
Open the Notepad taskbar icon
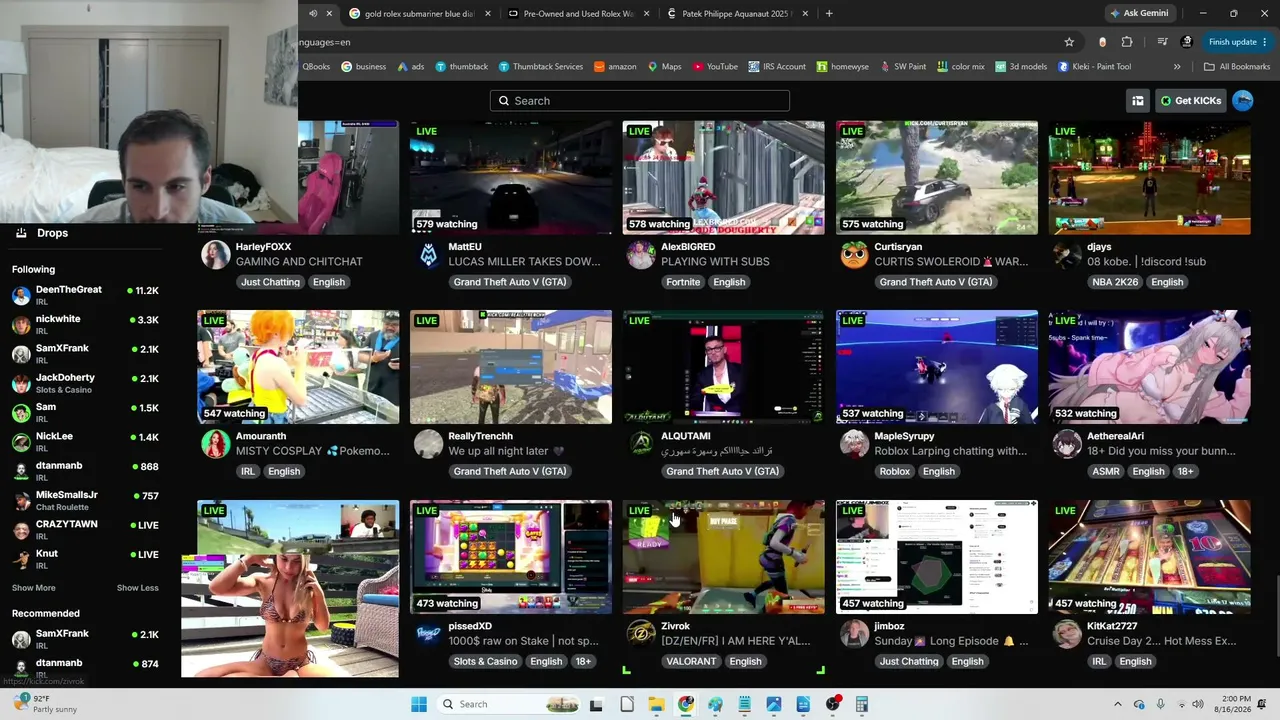pyautogui.click(x=744, y=704)
